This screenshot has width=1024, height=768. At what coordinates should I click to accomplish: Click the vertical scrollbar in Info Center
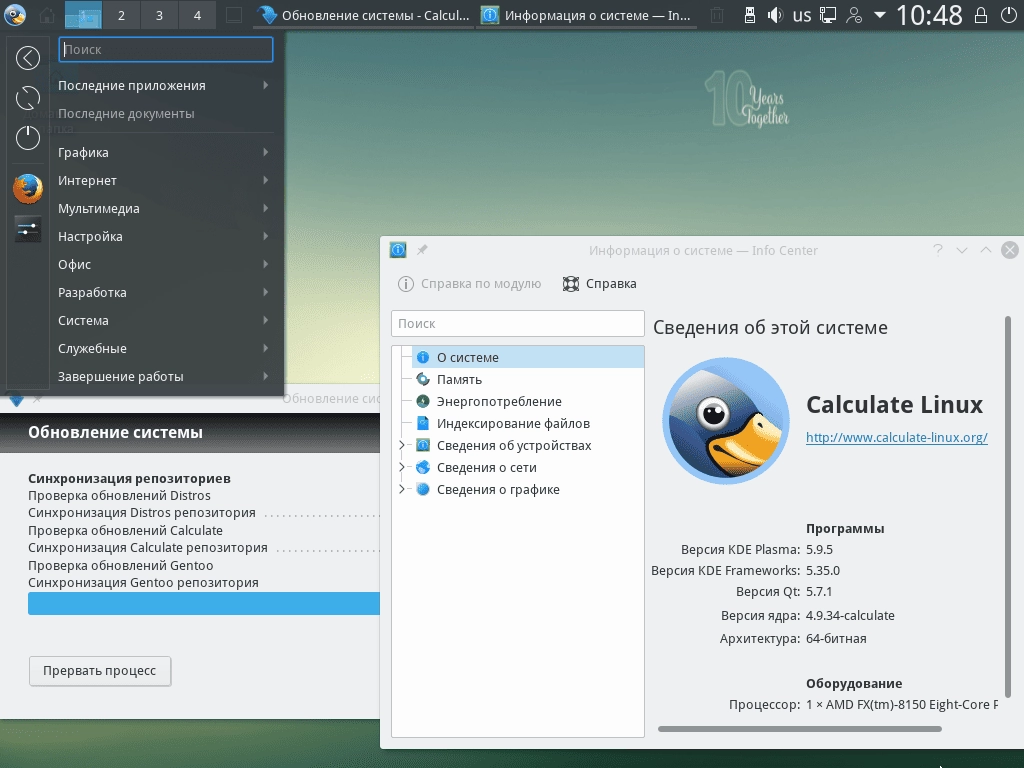click(x=1008, y=507)
